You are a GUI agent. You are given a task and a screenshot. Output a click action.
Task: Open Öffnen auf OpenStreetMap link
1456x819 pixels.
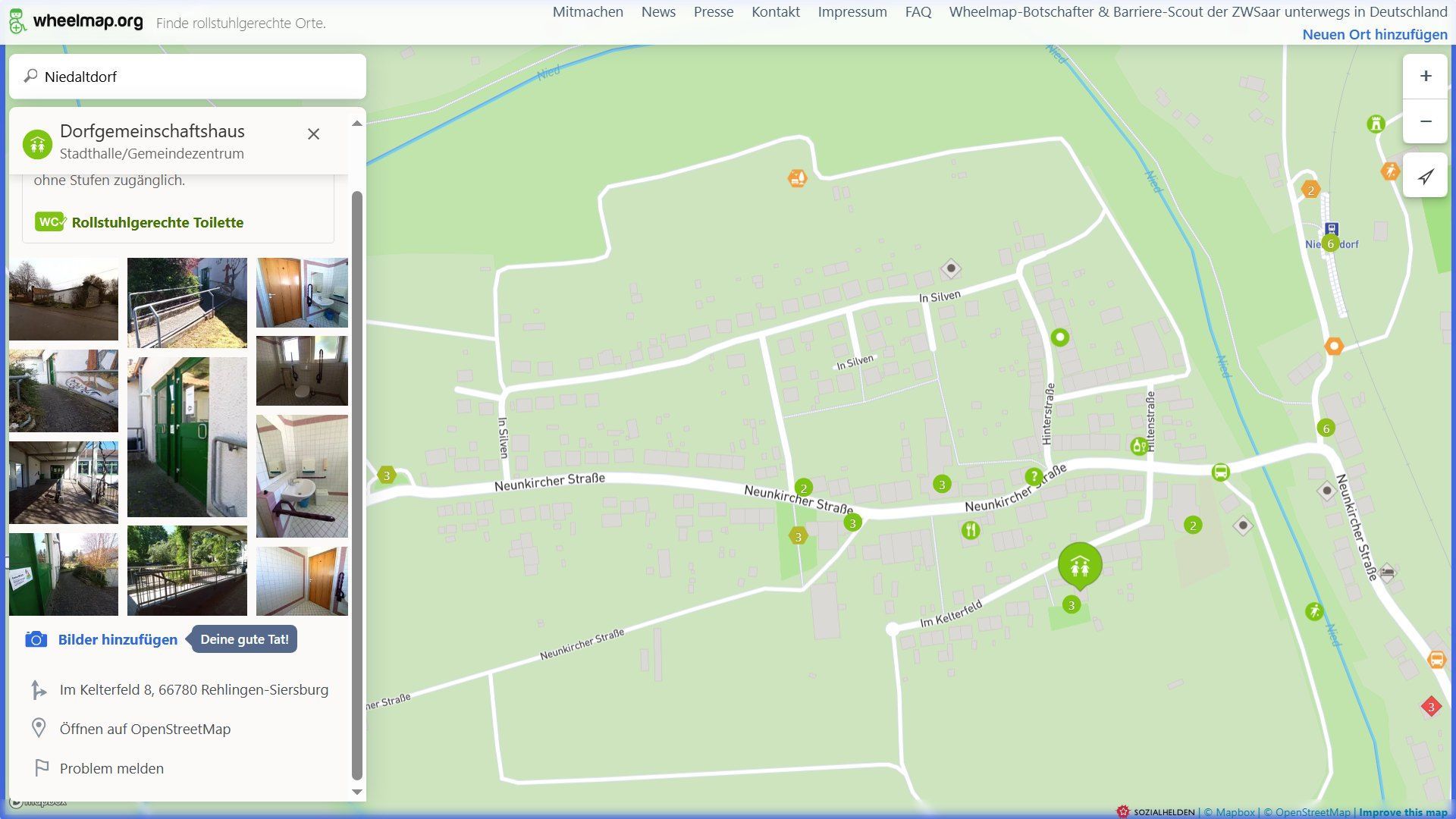click(x=145, y=729)
